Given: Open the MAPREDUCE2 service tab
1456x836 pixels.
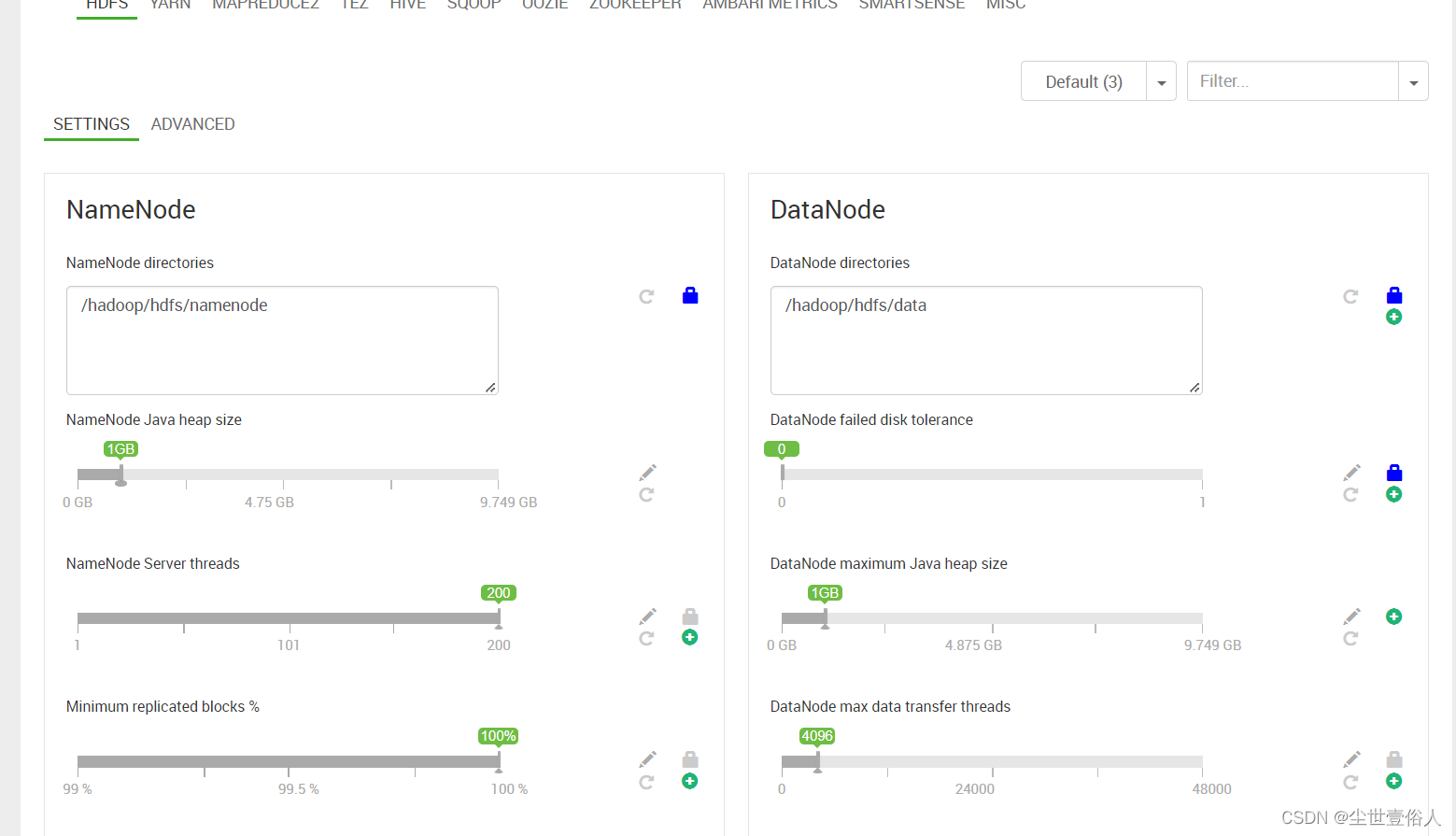Looking at the screenshot, I should coord(265,5).
